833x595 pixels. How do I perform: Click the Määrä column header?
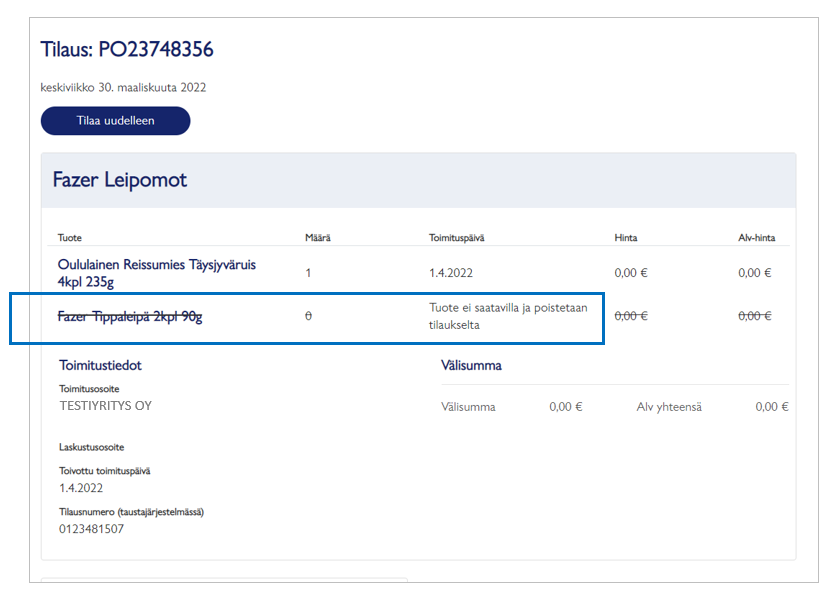pos(317,238)
